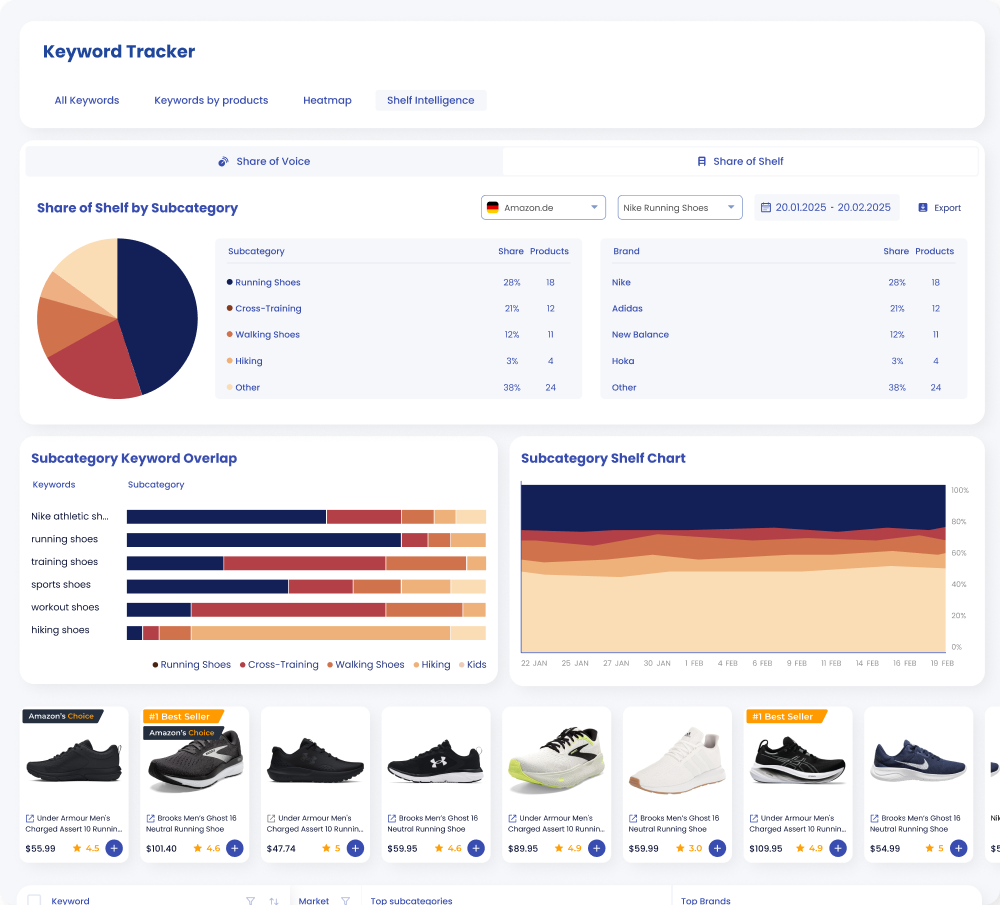
Task: Open the Amazon.de marketplace dropdown
Action: (x=543, y=208)
